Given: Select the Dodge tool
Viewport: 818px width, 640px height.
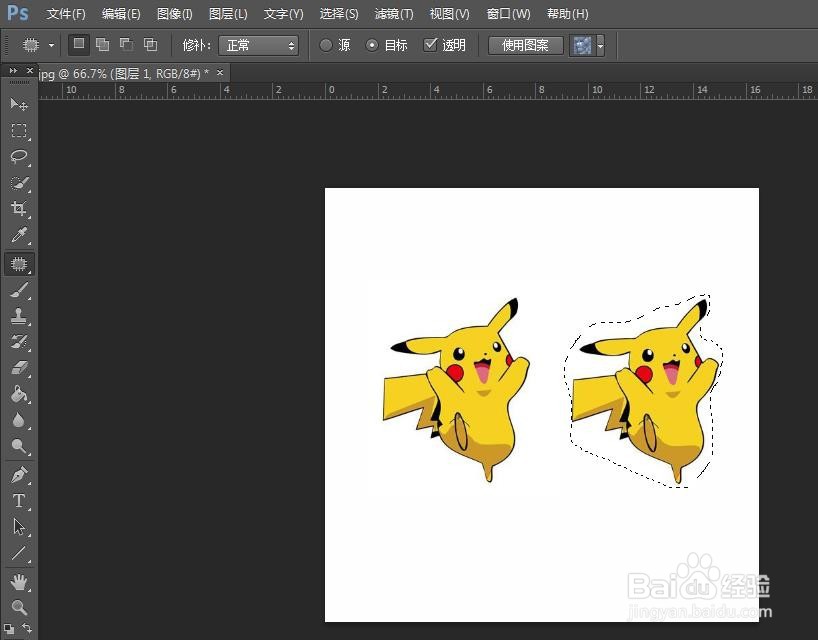Looking at the screenshot, I should (19, 446).
